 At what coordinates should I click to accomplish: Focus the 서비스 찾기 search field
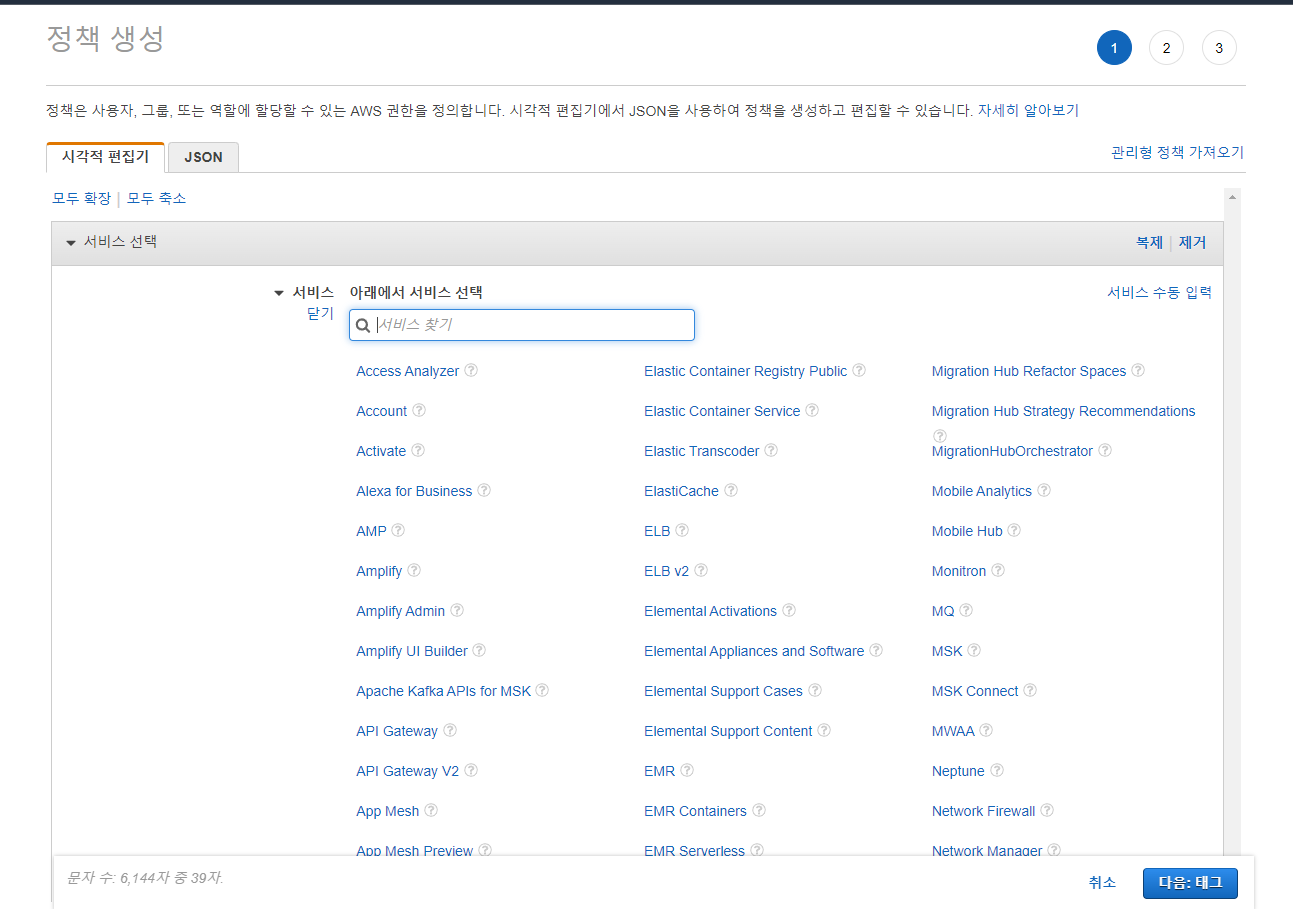[522, 325]
